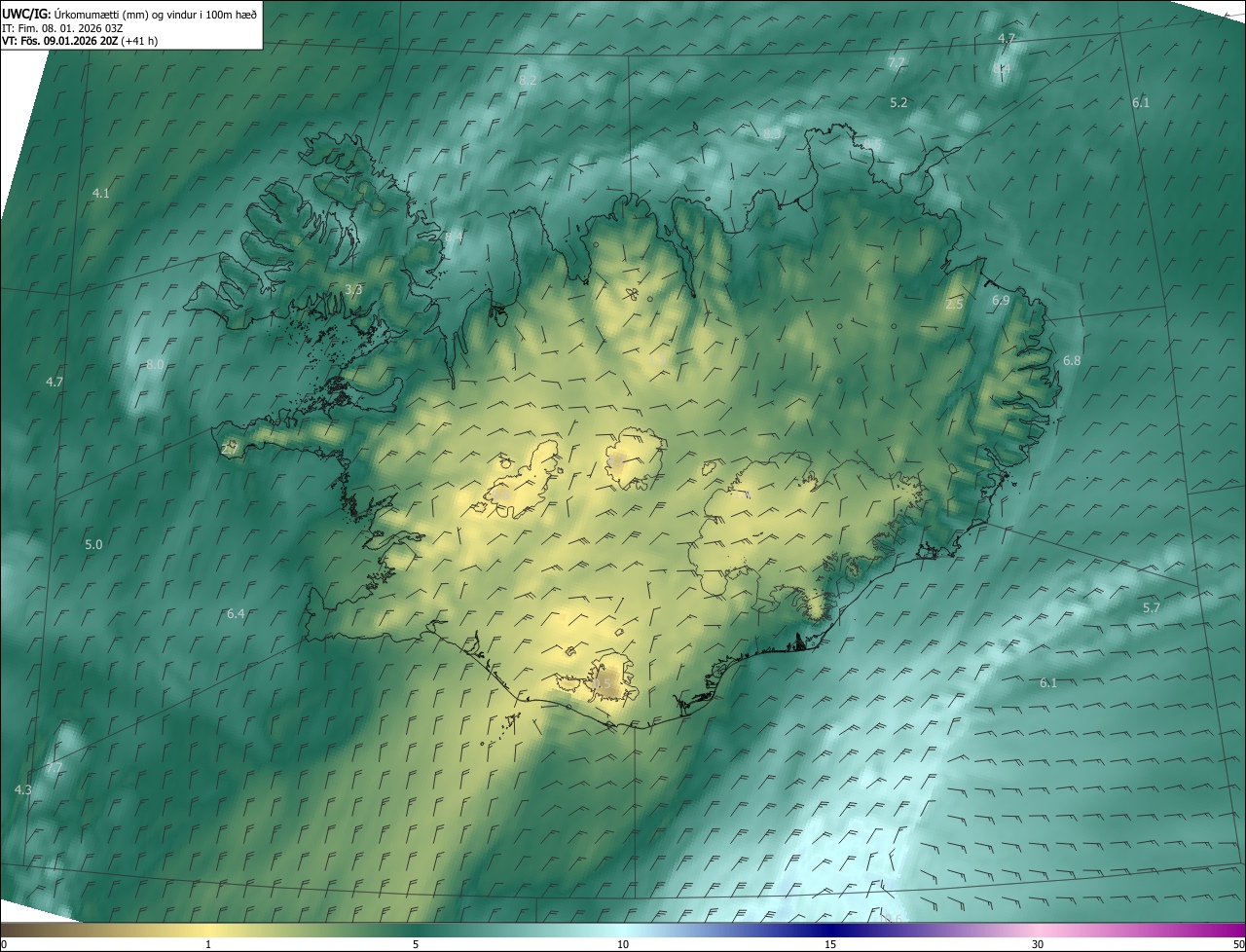This screenshot has width=1246, height=952.
Task: Click the 2.7 value label on the map
Action: [x=230, y=449]
